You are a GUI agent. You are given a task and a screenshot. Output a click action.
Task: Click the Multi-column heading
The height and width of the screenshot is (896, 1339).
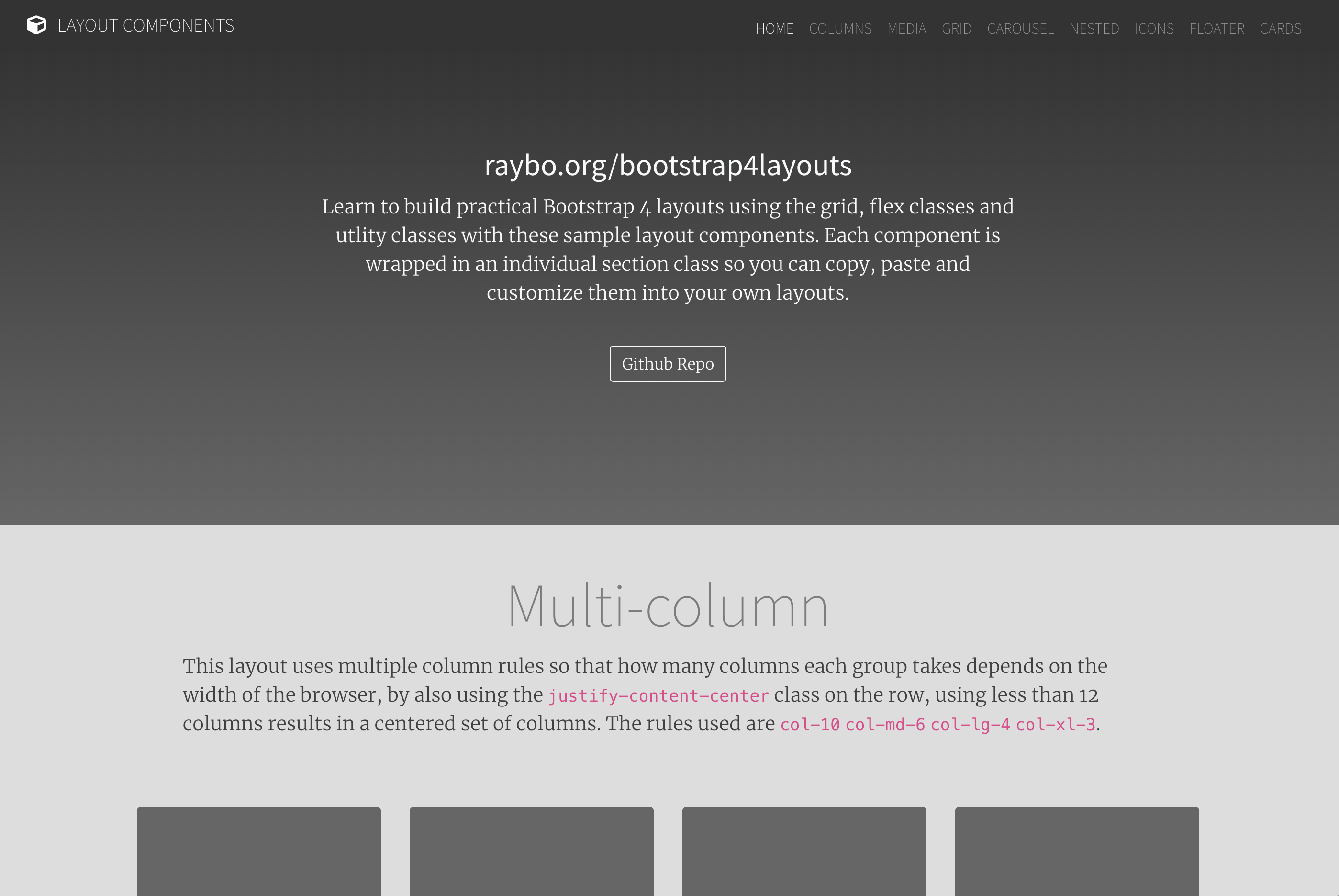(668, 606)
